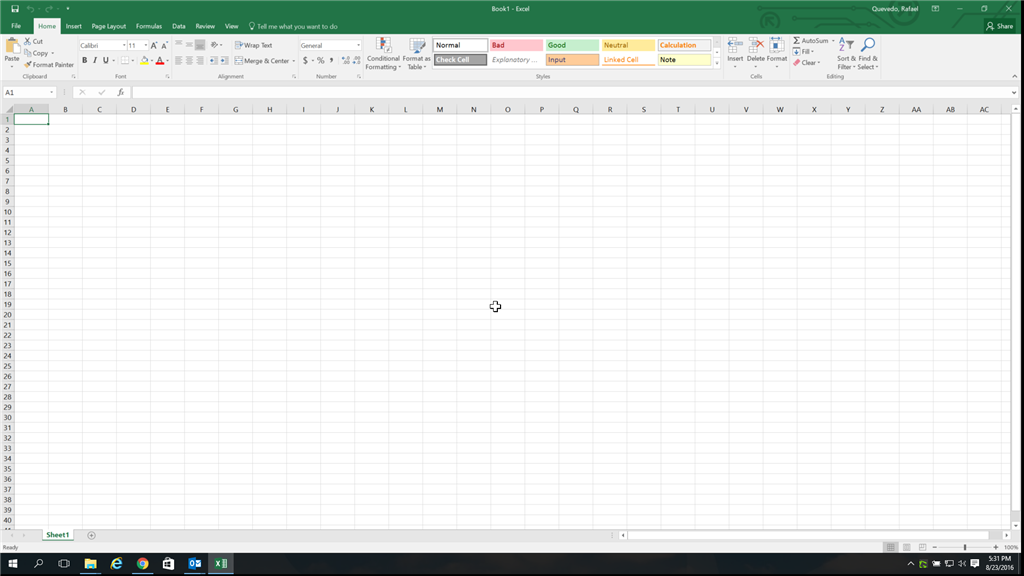Open the Formulas ribbon tab

tap(149, 26)
